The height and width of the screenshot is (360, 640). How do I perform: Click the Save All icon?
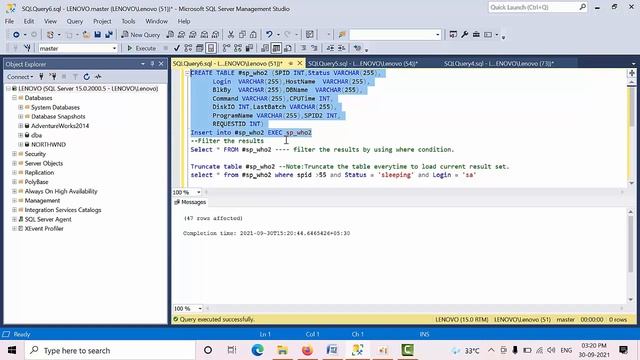(x=109, y=35)
